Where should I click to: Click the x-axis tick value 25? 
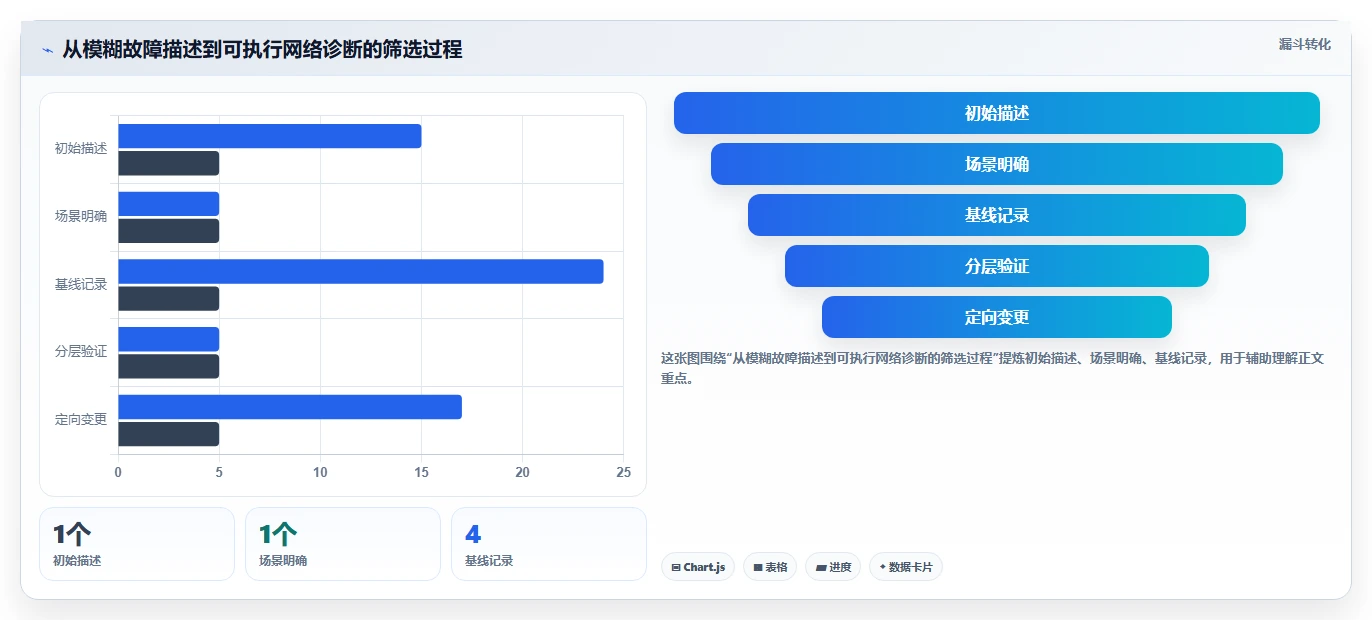click(623, 472)
